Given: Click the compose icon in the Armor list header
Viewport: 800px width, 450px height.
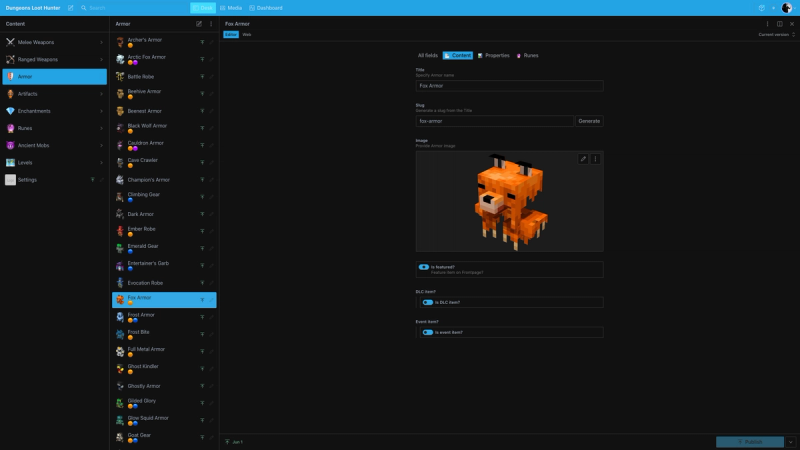Looking at the screenshot, I should tap(199, 24).
